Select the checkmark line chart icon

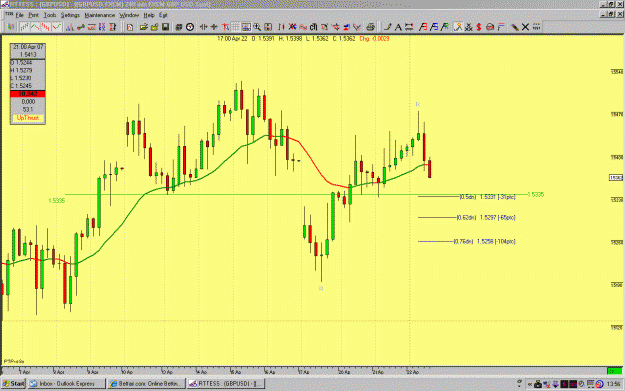57,27
